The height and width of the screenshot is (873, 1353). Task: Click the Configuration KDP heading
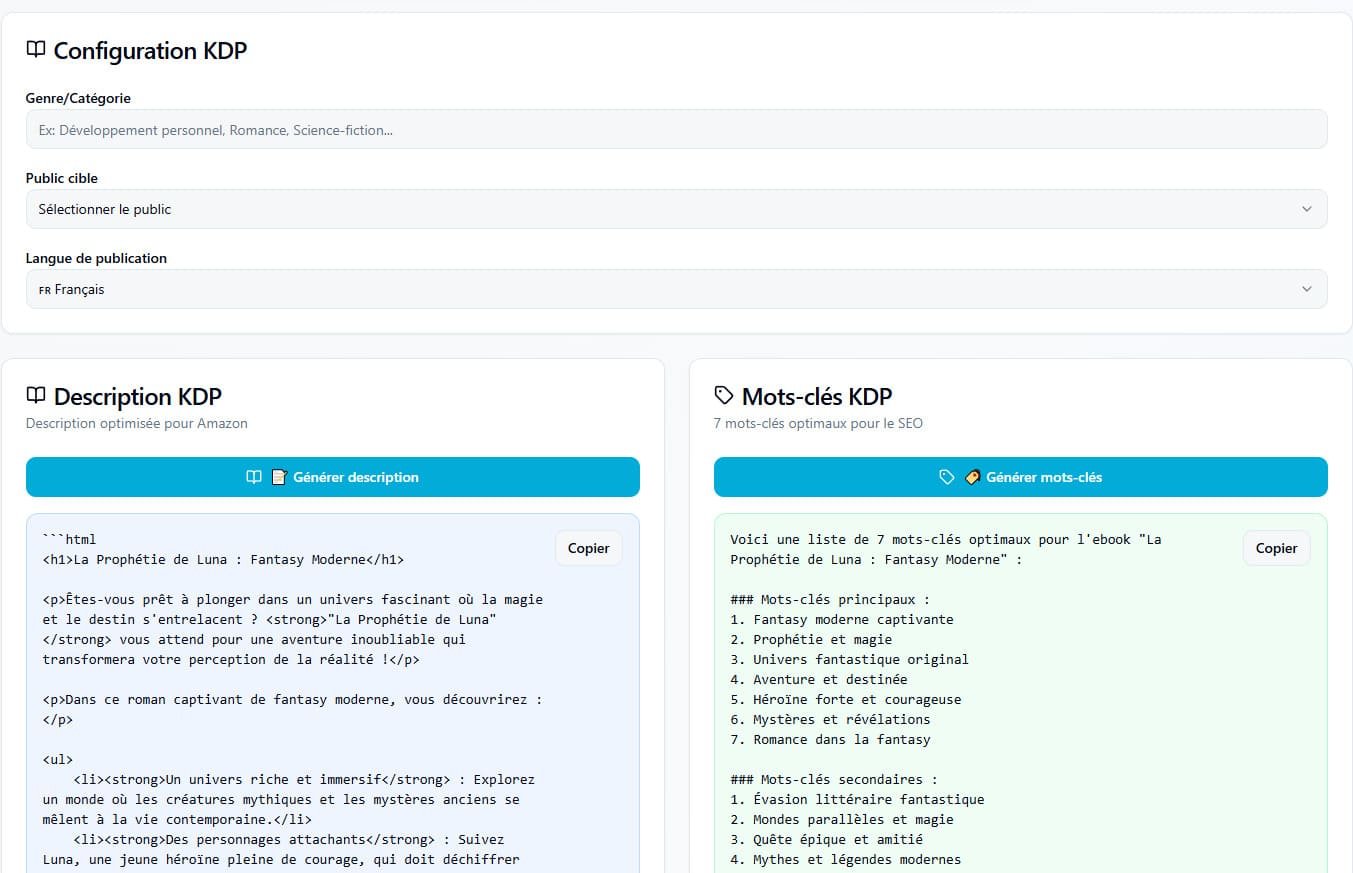coord(150,50)
